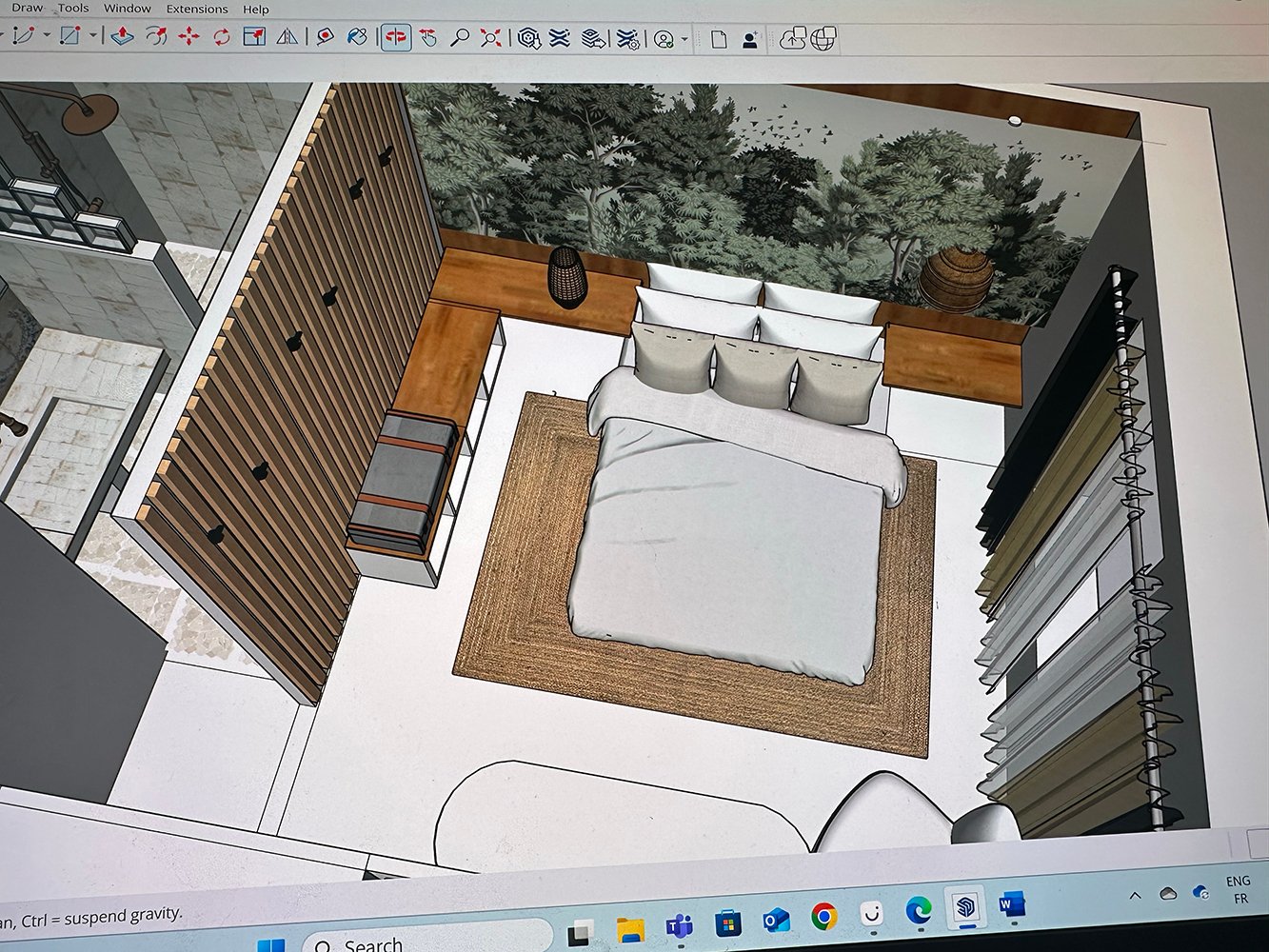Select the Scale tool
1269x952 pixels.
tap(254, 37)
